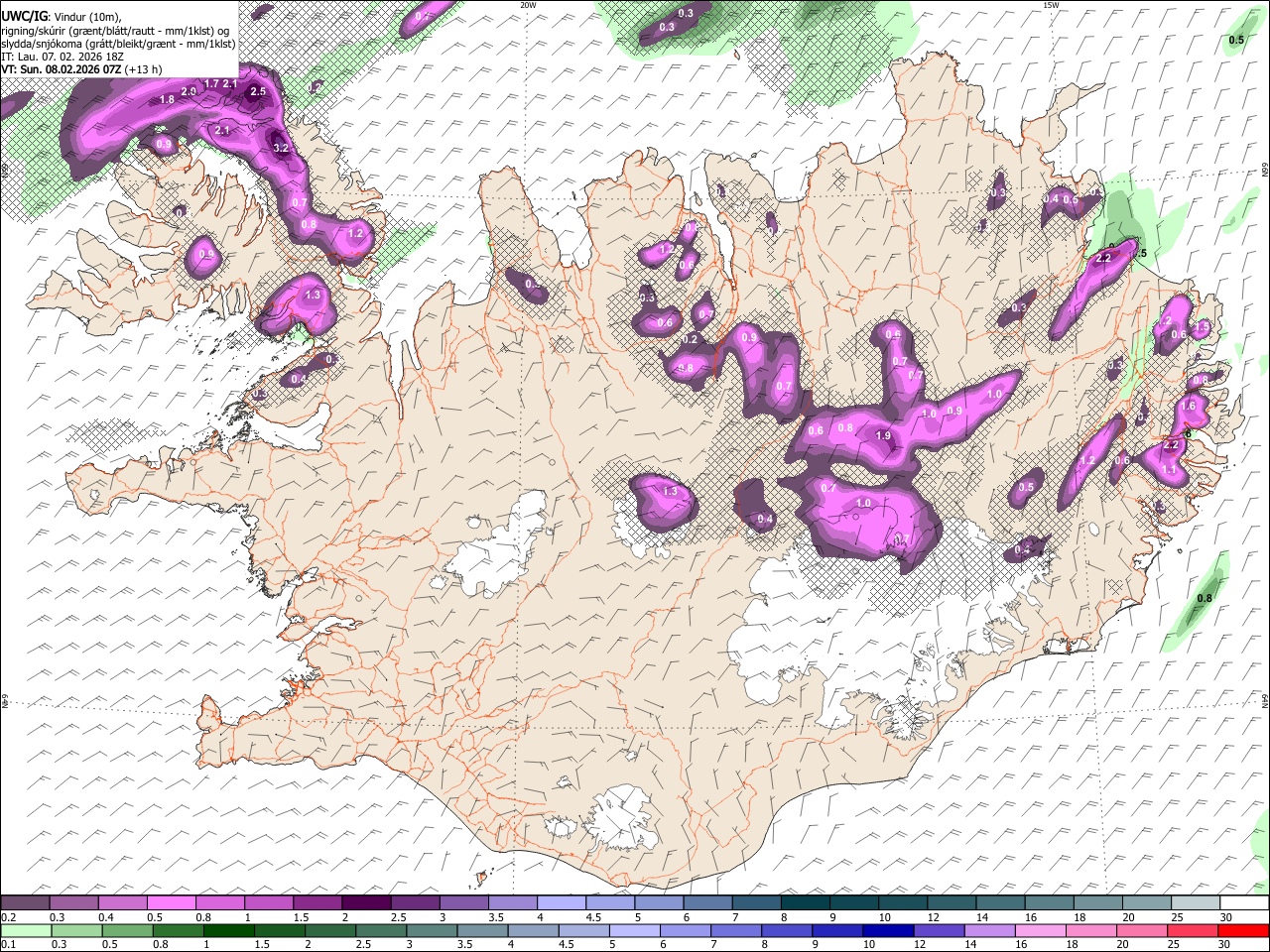This screenshot has width=1270, height=952.
Task: Click the 3.2 snowfall value in the northwest
Action: 281,148
